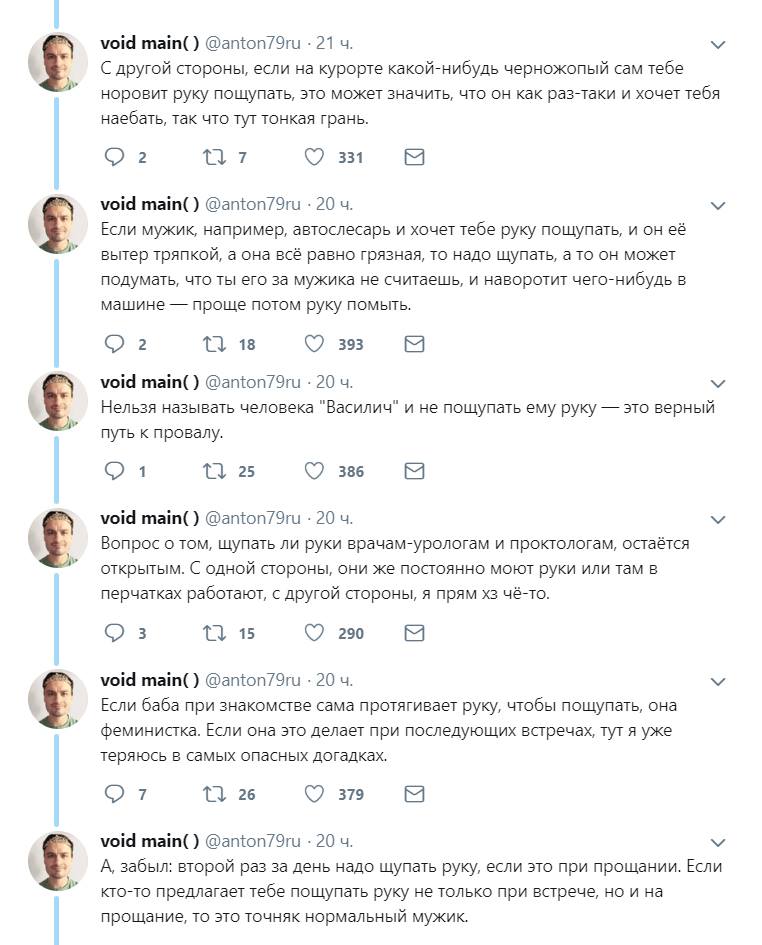Send the 331-like tweet via direct message
The height and width of the screenshot is (945, 762).
click(x=414, y=157)
